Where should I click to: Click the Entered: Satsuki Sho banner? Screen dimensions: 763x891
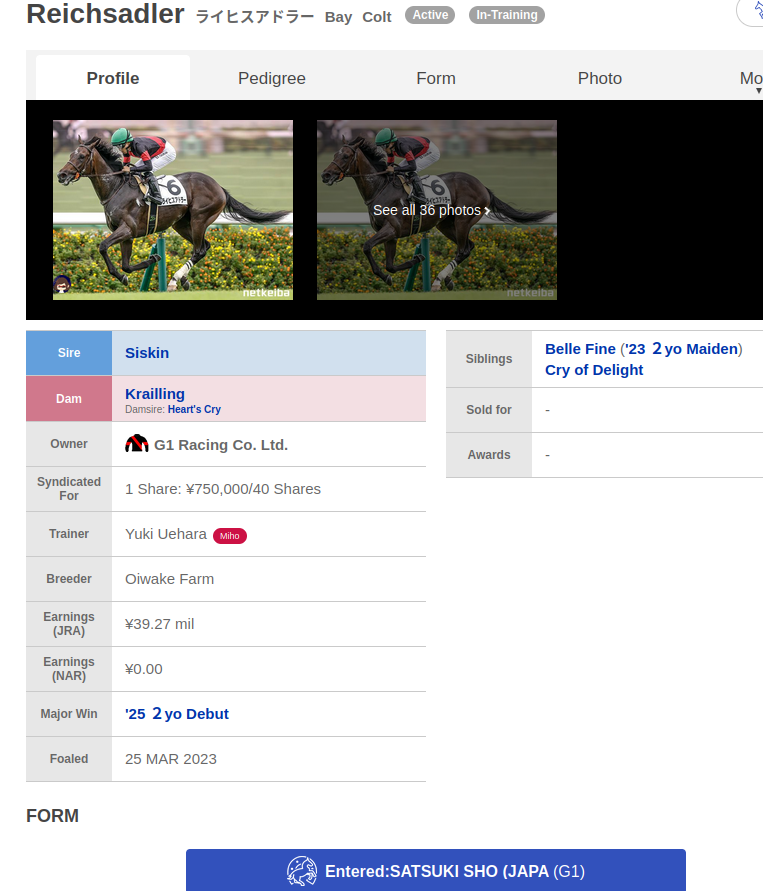pos(436,871)
